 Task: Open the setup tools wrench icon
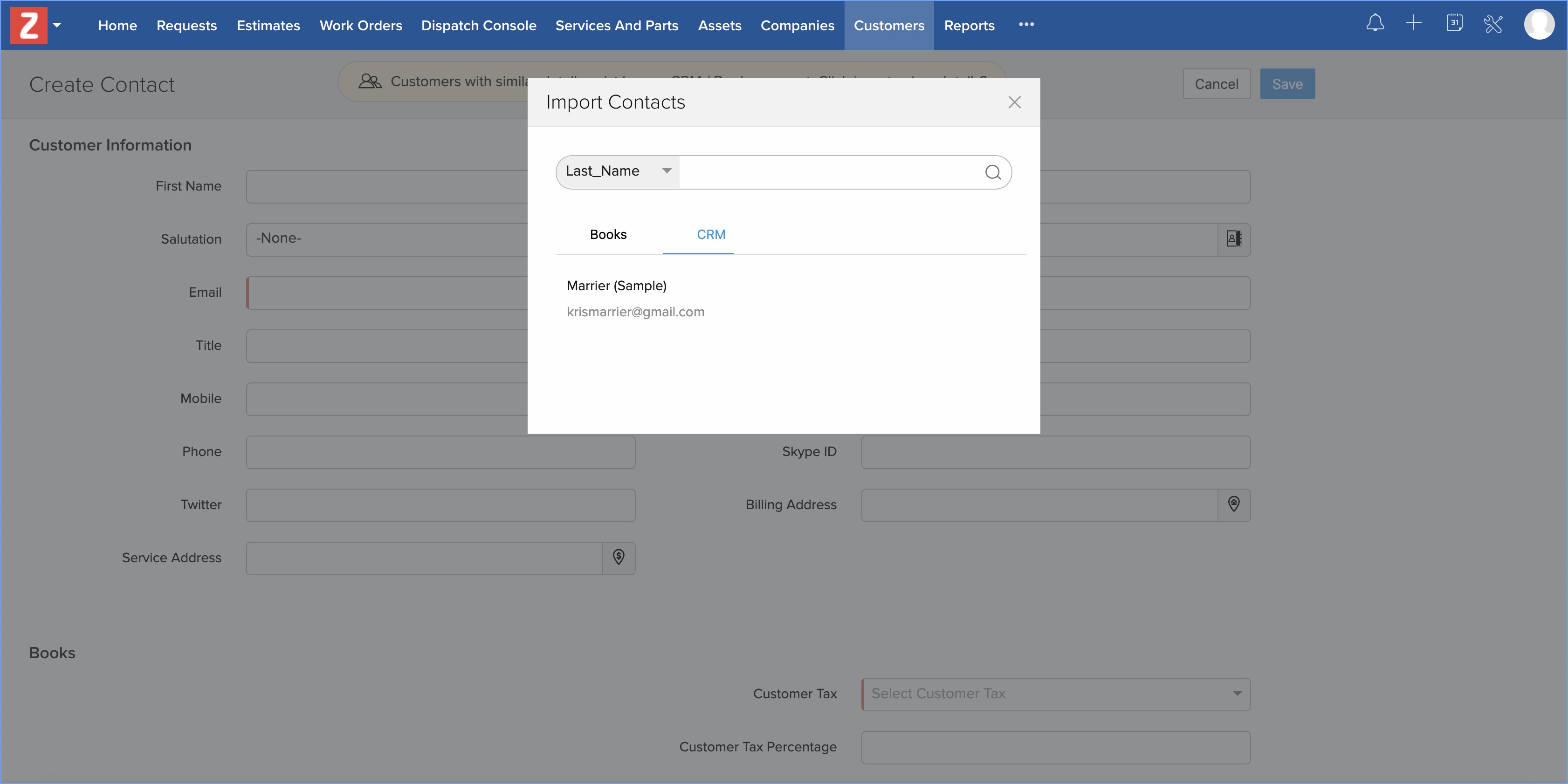pos(1493,24)
